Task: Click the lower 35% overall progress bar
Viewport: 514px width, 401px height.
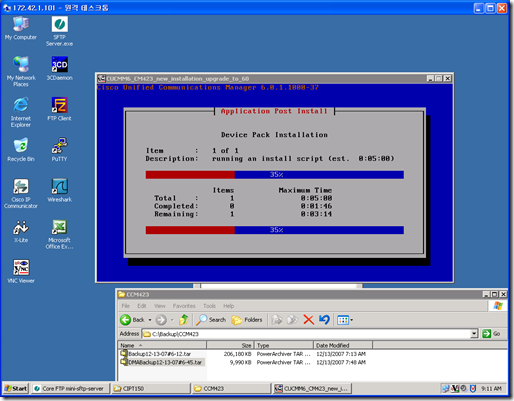Action: click(x=275, y=230)
